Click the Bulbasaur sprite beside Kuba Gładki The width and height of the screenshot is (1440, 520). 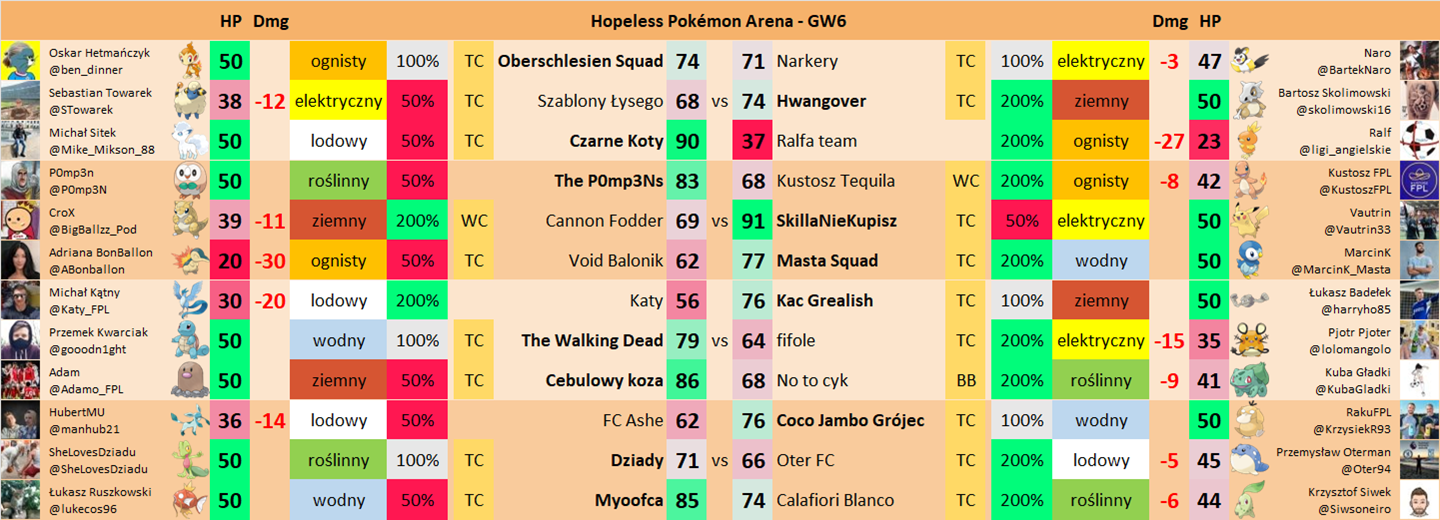[x=1250, y=380]
